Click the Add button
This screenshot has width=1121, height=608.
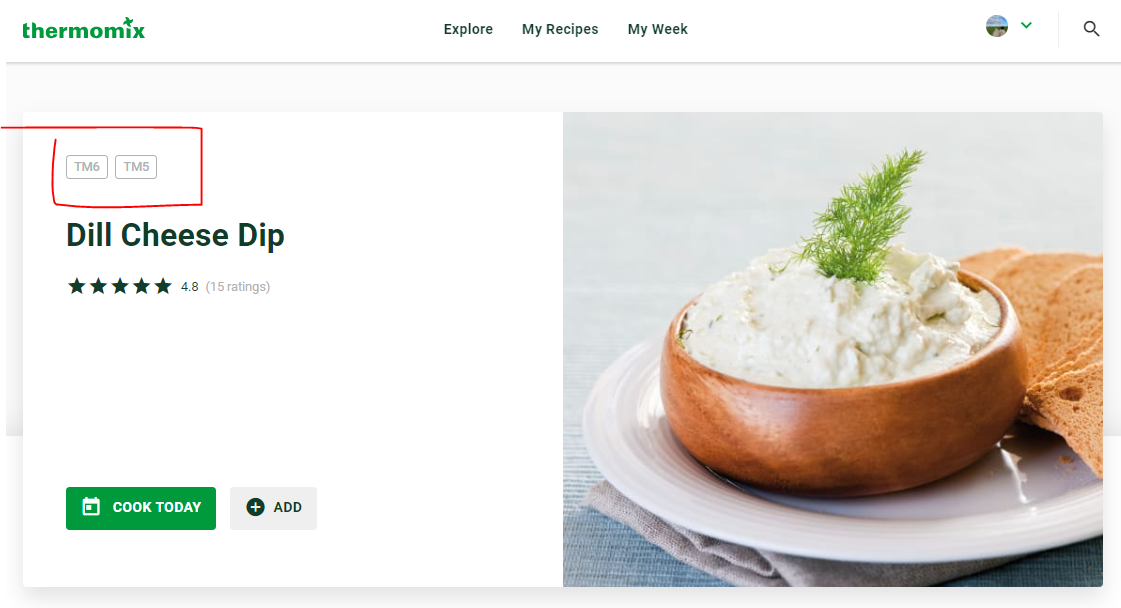273,508
